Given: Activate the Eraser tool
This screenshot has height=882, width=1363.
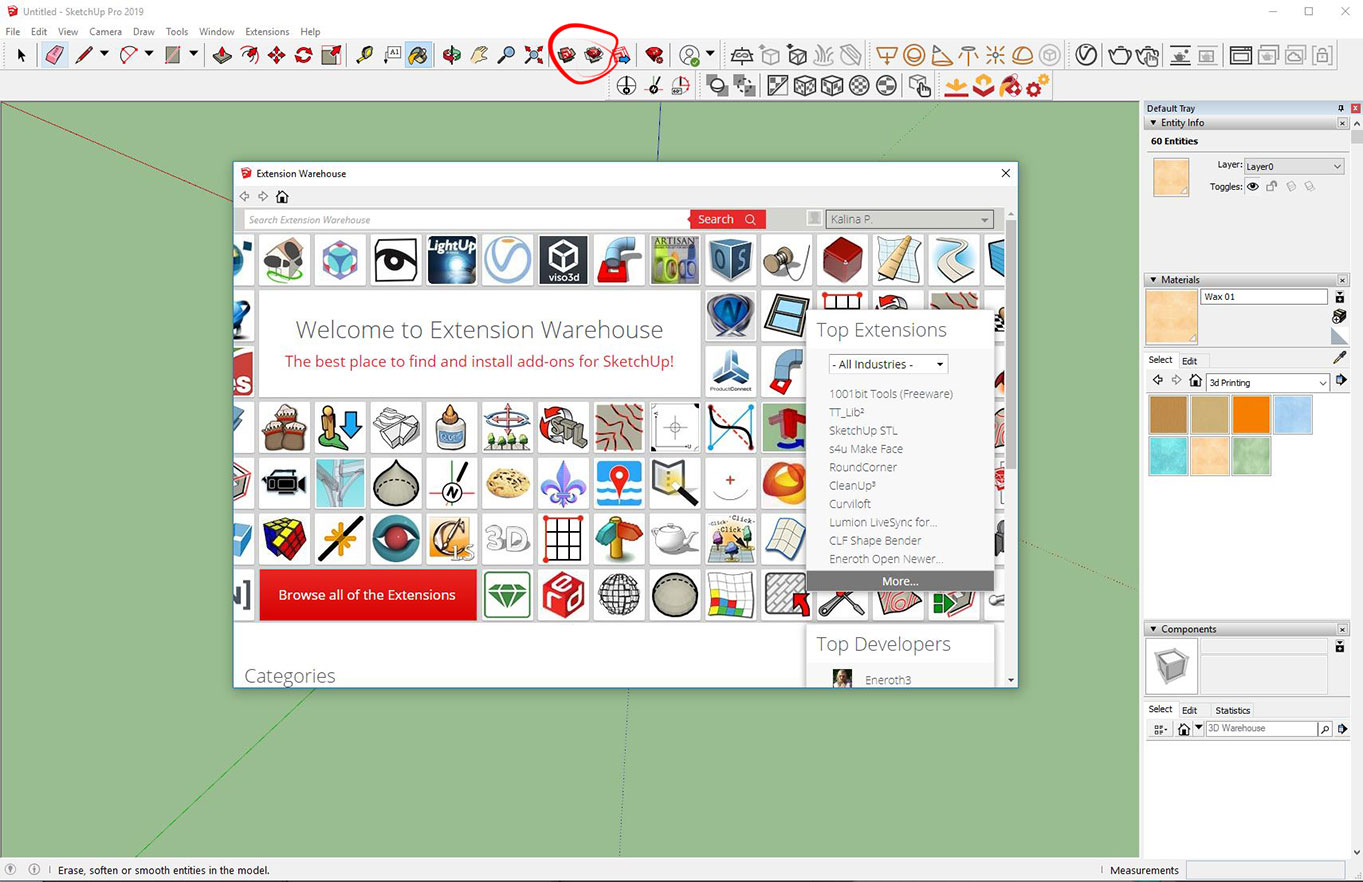Looking at the screenshot, I should coord(55,55).
